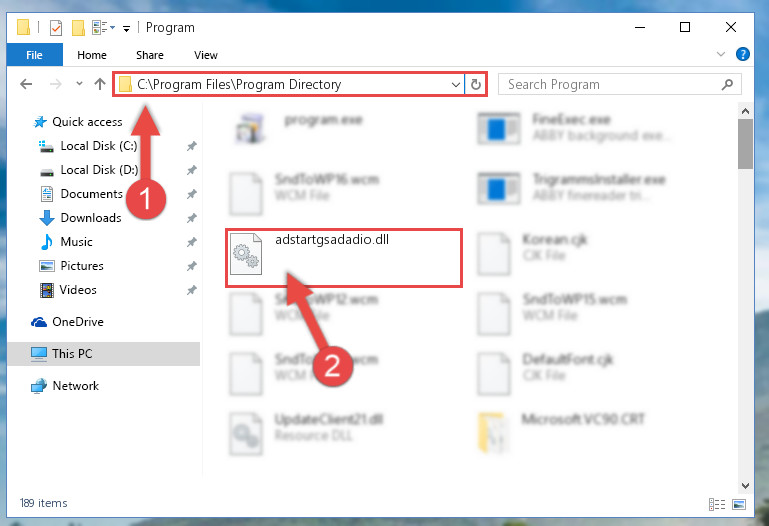Go forward using the forward arrow
This screenshot has height=526, width=769.
[55, 84]
